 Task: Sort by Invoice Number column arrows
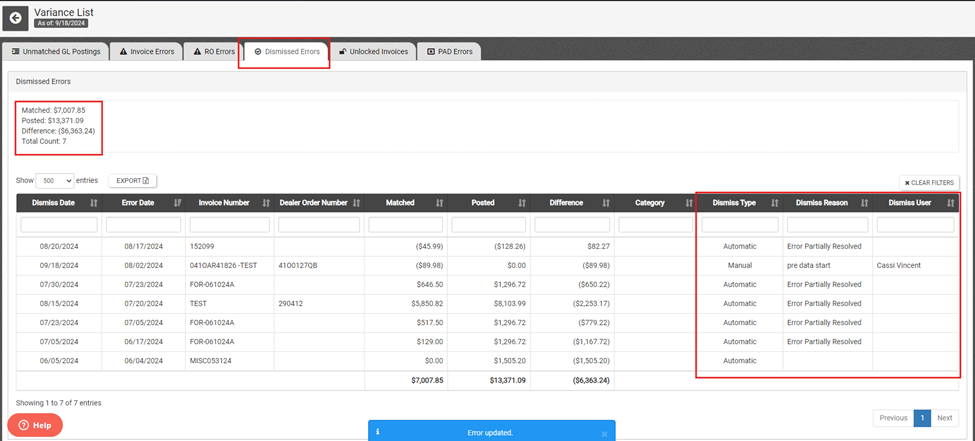pyautogui.click(x=266, y=203)
